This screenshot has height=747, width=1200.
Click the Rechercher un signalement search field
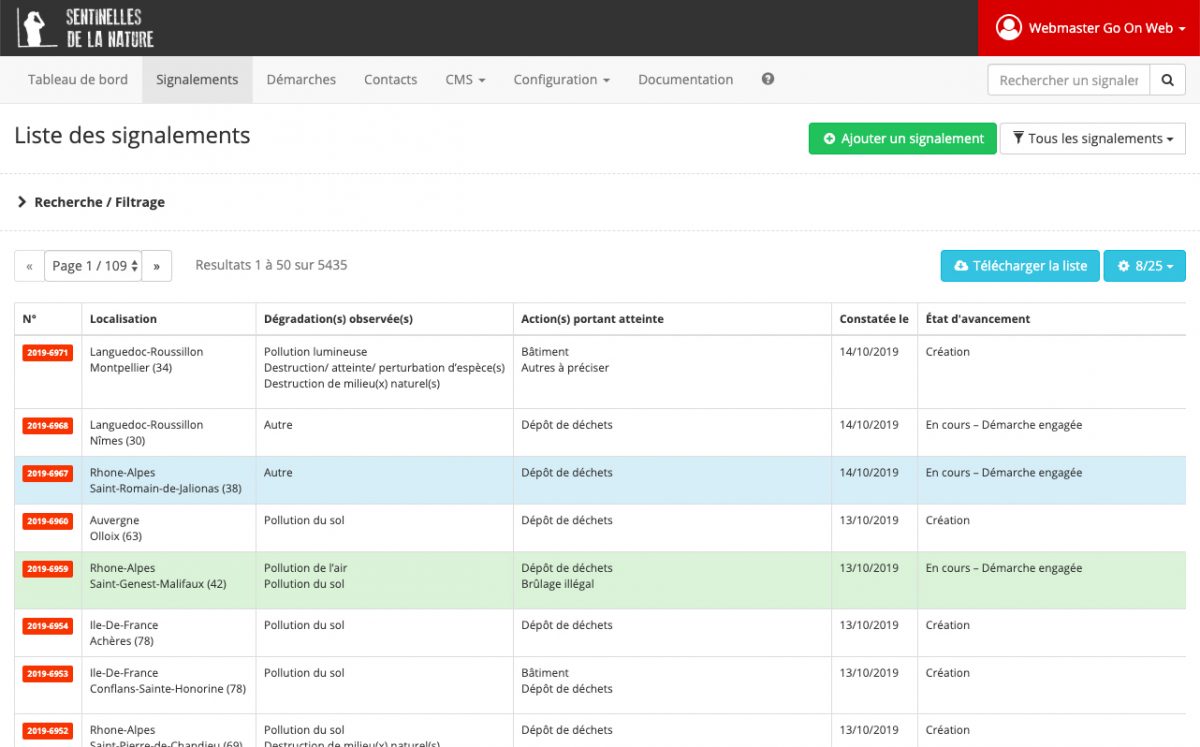(x=1068, y=80)
